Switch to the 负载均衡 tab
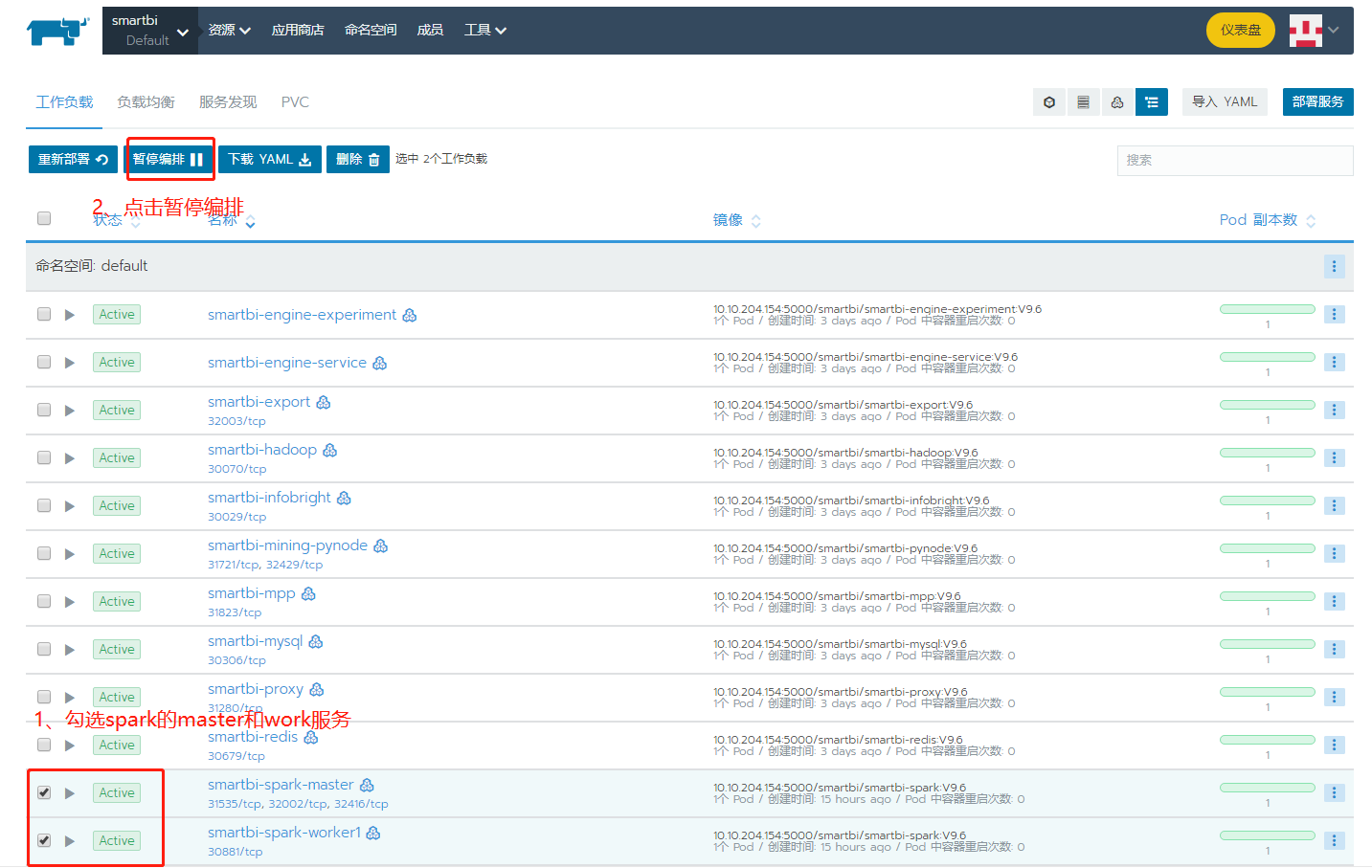 tap(146, 102)
